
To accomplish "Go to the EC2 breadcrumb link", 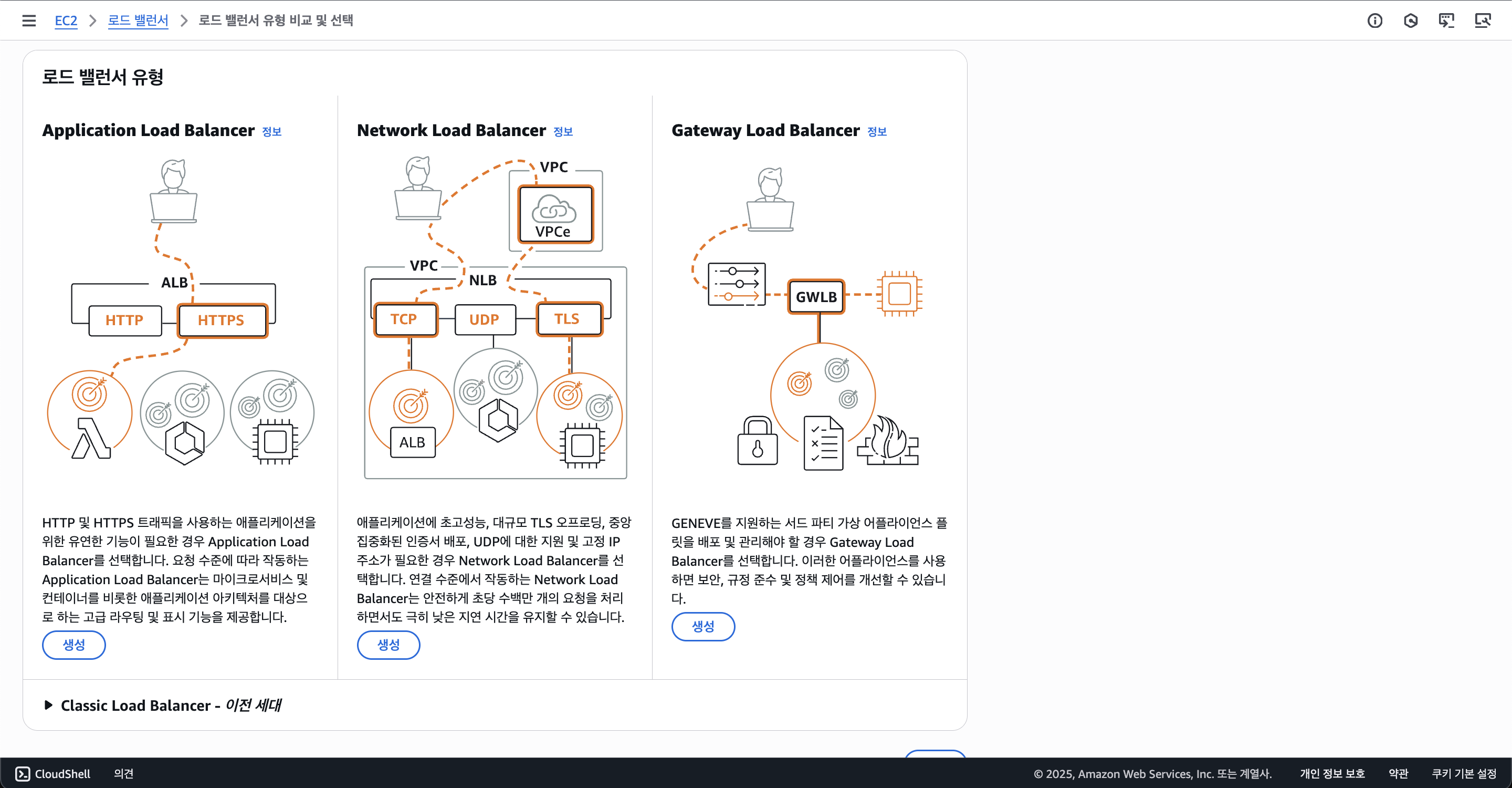I will click(x=66, y=20).
